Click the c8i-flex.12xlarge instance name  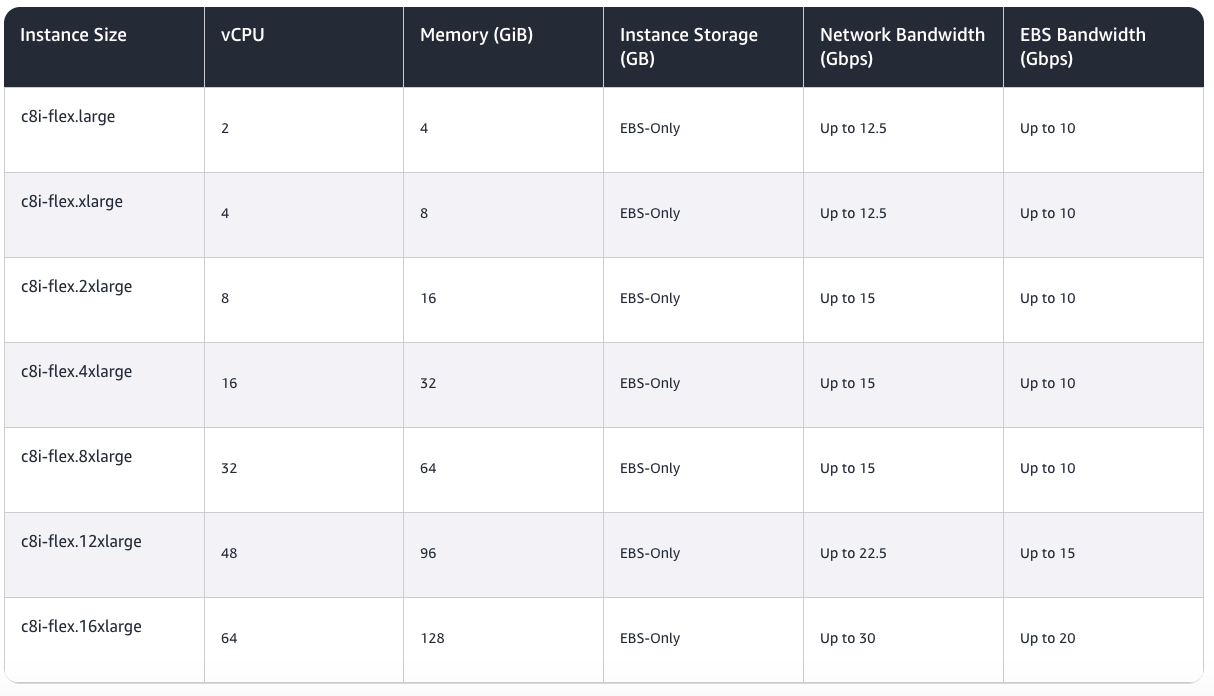click(x=81, y=542)
